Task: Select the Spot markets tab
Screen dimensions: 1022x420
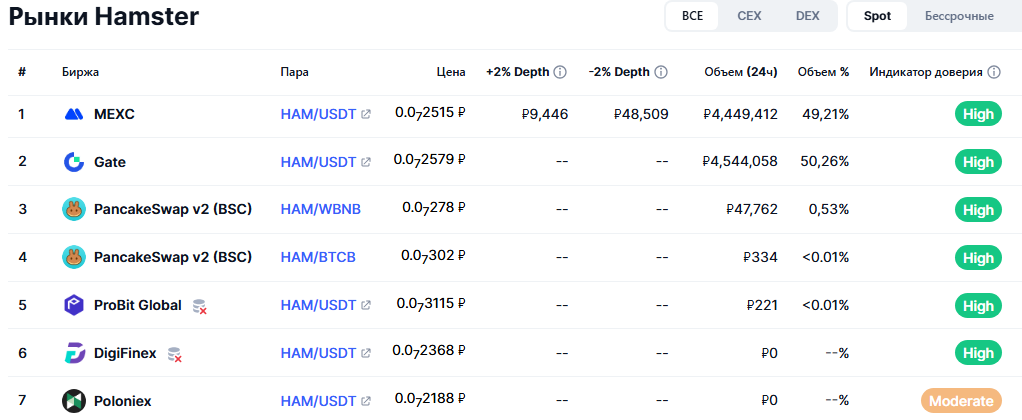Action: click(877, 16)
